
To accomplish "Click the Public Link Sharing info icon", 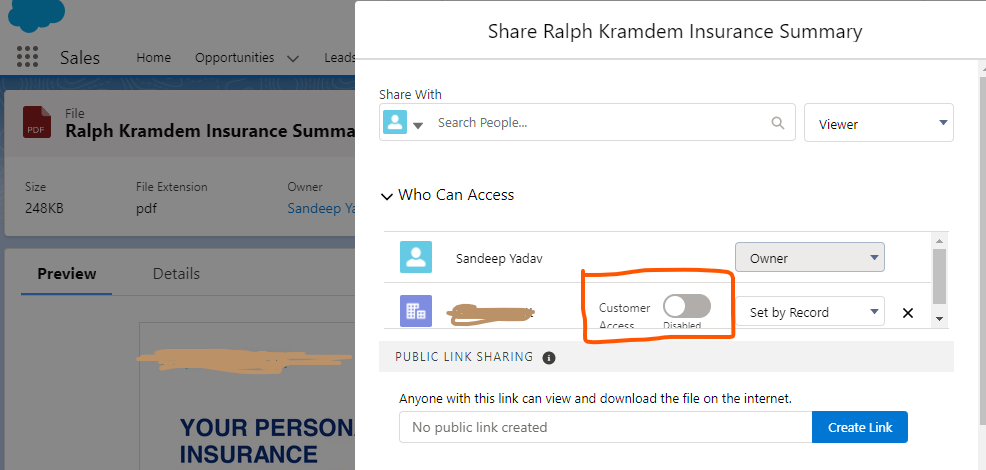I will pyautogui.click(x=549, y=357).
